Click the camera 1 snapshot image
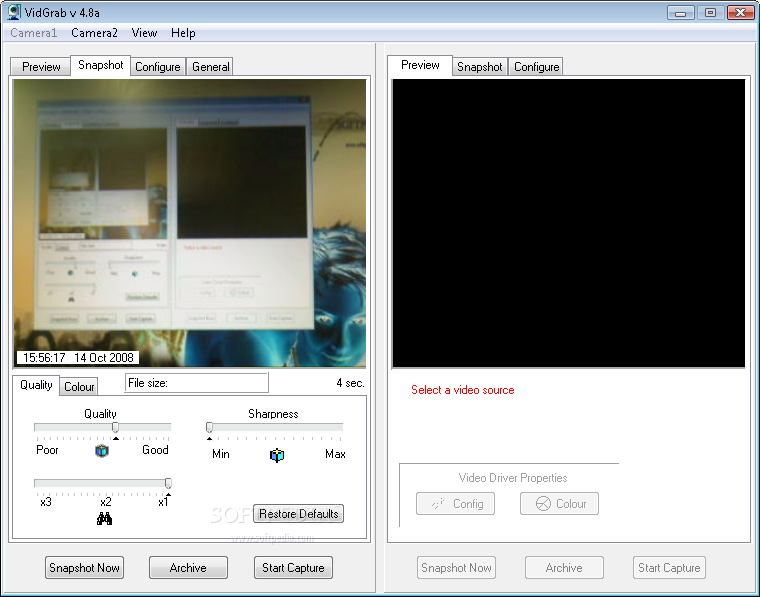 coord(190,223)
